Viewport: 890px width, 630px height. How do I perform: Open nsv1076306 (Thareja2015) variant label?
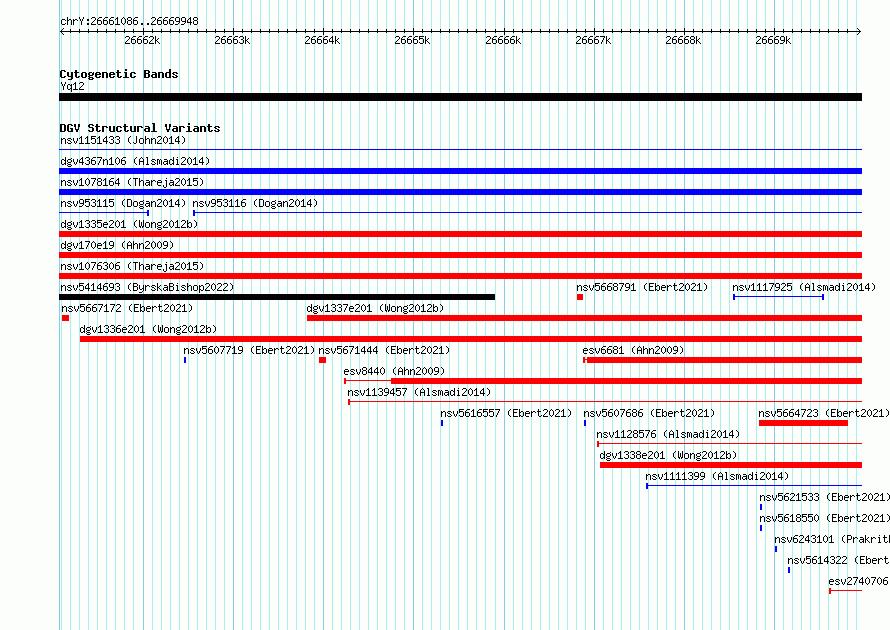click(x=132, y=266)
